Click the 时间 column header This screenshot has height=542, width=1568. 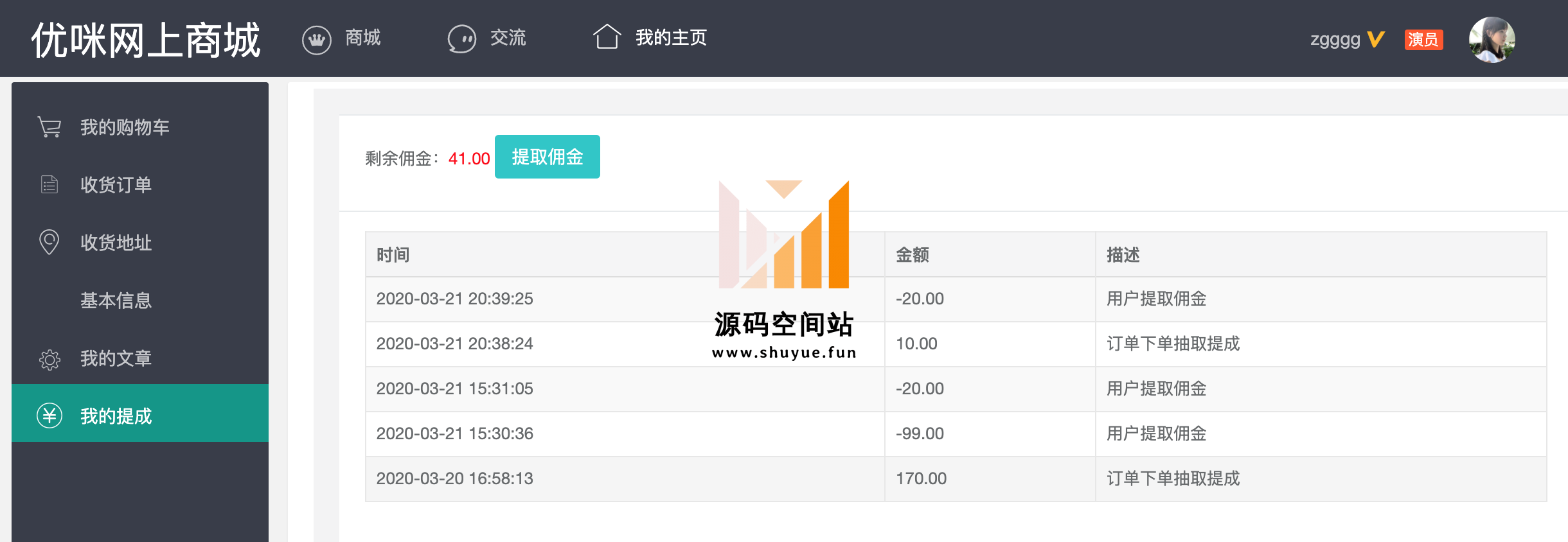click(x=393, y=255)
